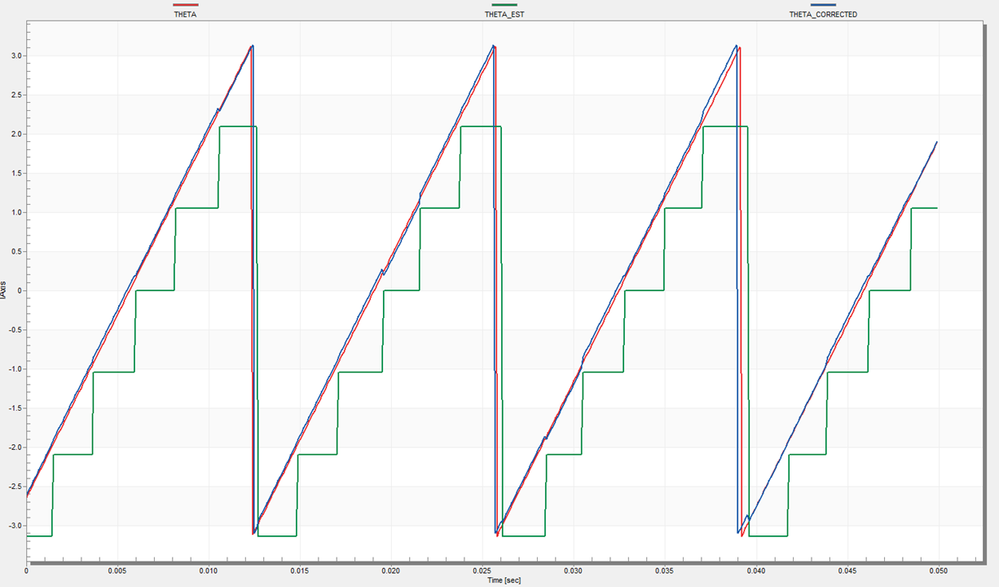999x587 pixels.
Task: Click the 0.035 tick on the time axis
Action: click(x=665, y=571)
